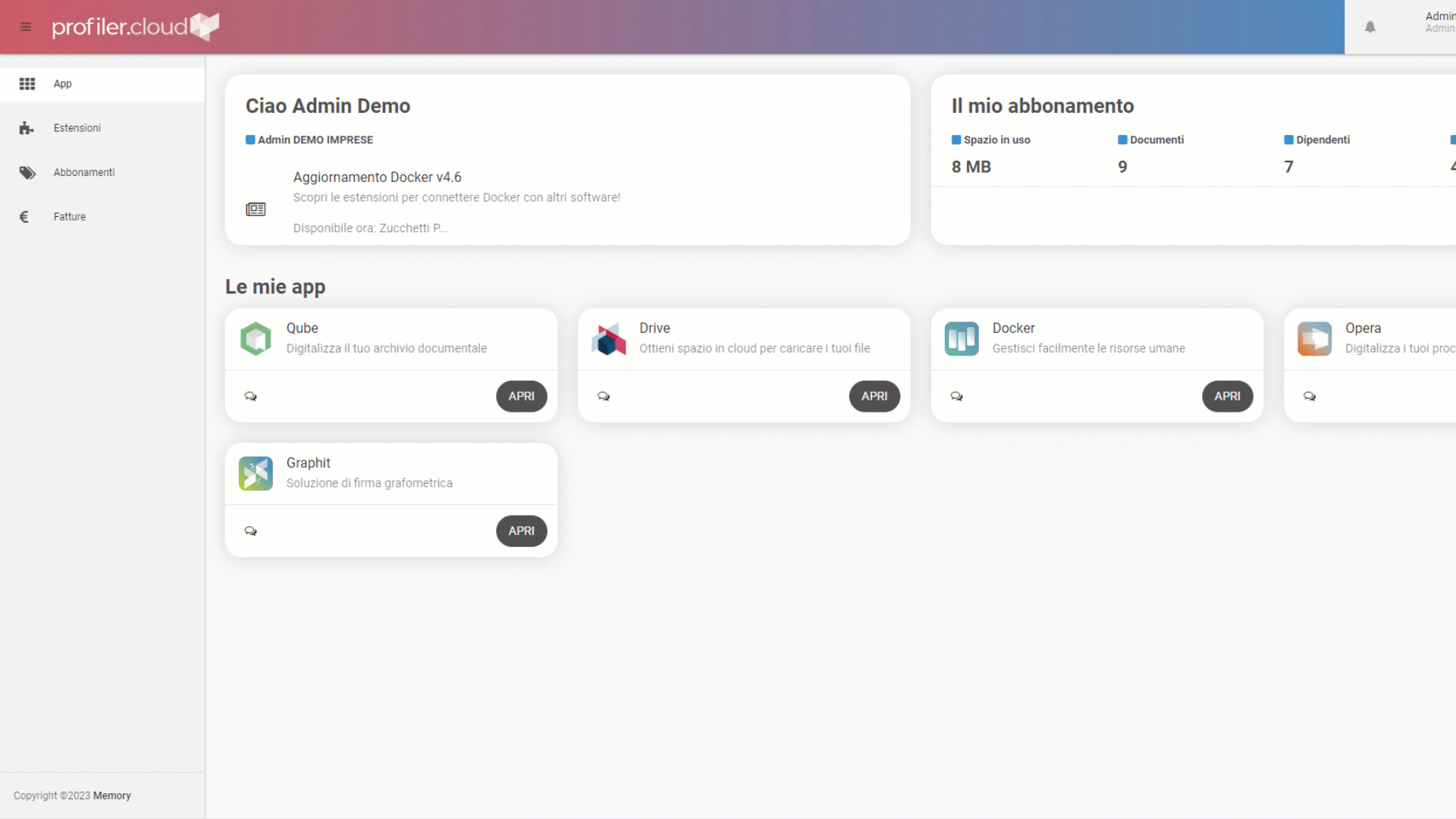Click the news icon beside Docker update
The width and height of the screenshot is (1456, 819).
coord(256,209)
